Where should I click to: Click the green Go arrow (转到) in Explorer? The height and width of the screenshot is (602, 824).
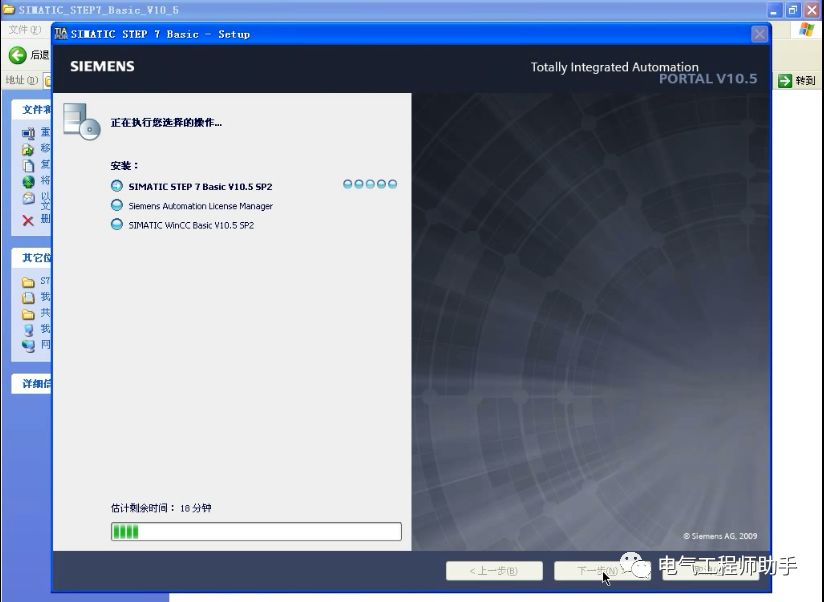[785, 80]
